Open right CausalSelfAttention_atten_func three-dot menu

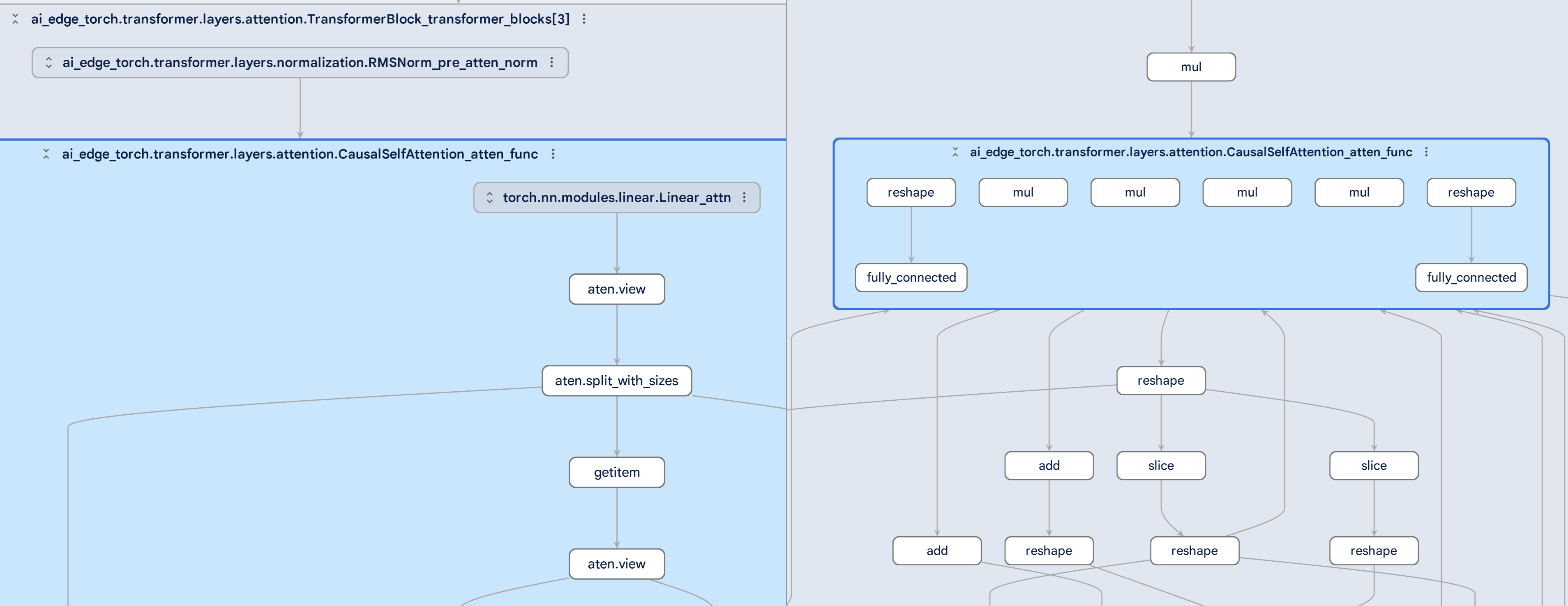click(1425, 152)
